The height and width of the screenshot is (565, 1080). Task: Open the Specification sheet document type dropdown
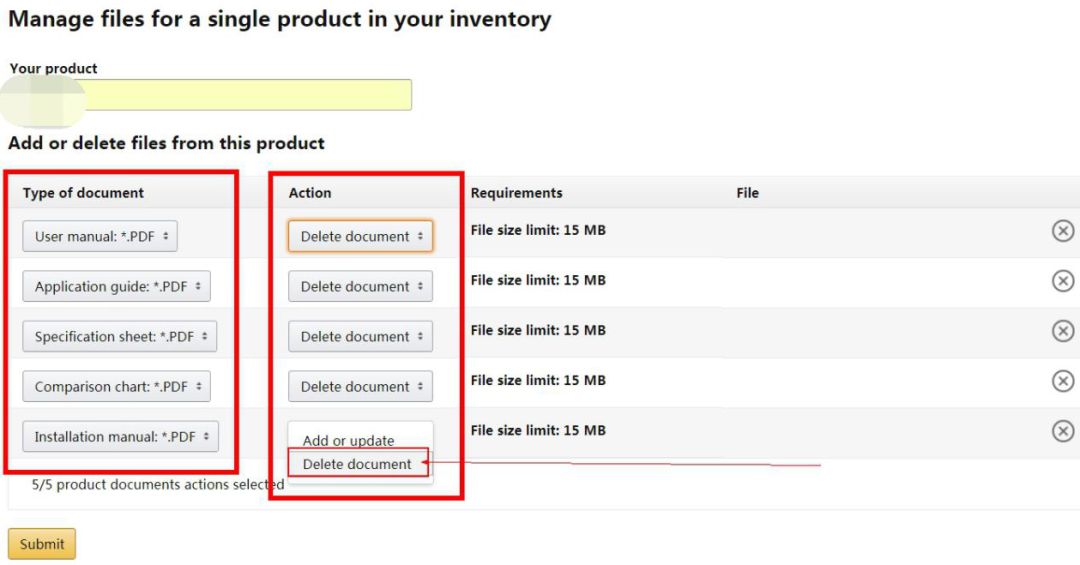click(120, 336)
